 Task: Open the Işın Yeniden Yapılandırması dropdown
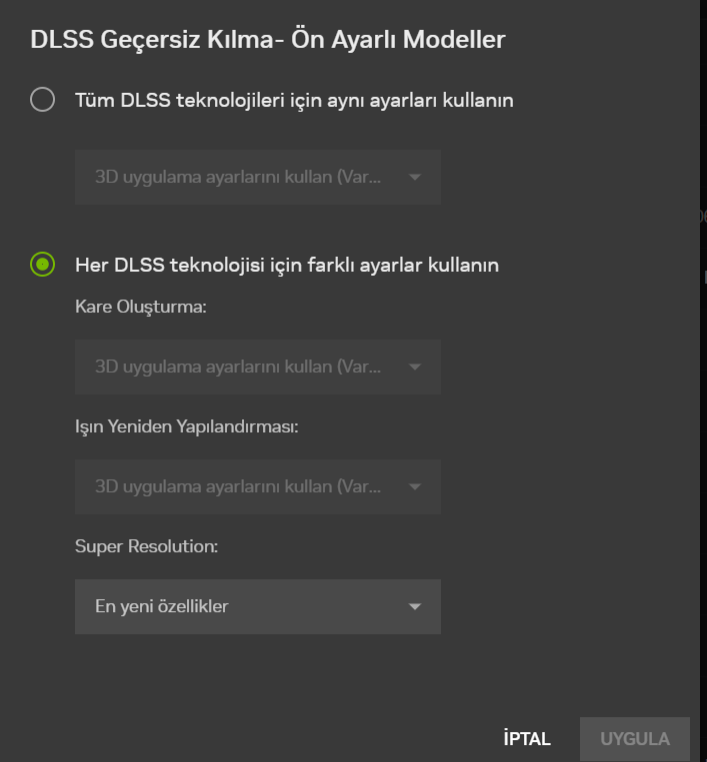pyautogui.click(x=258, y=486)
